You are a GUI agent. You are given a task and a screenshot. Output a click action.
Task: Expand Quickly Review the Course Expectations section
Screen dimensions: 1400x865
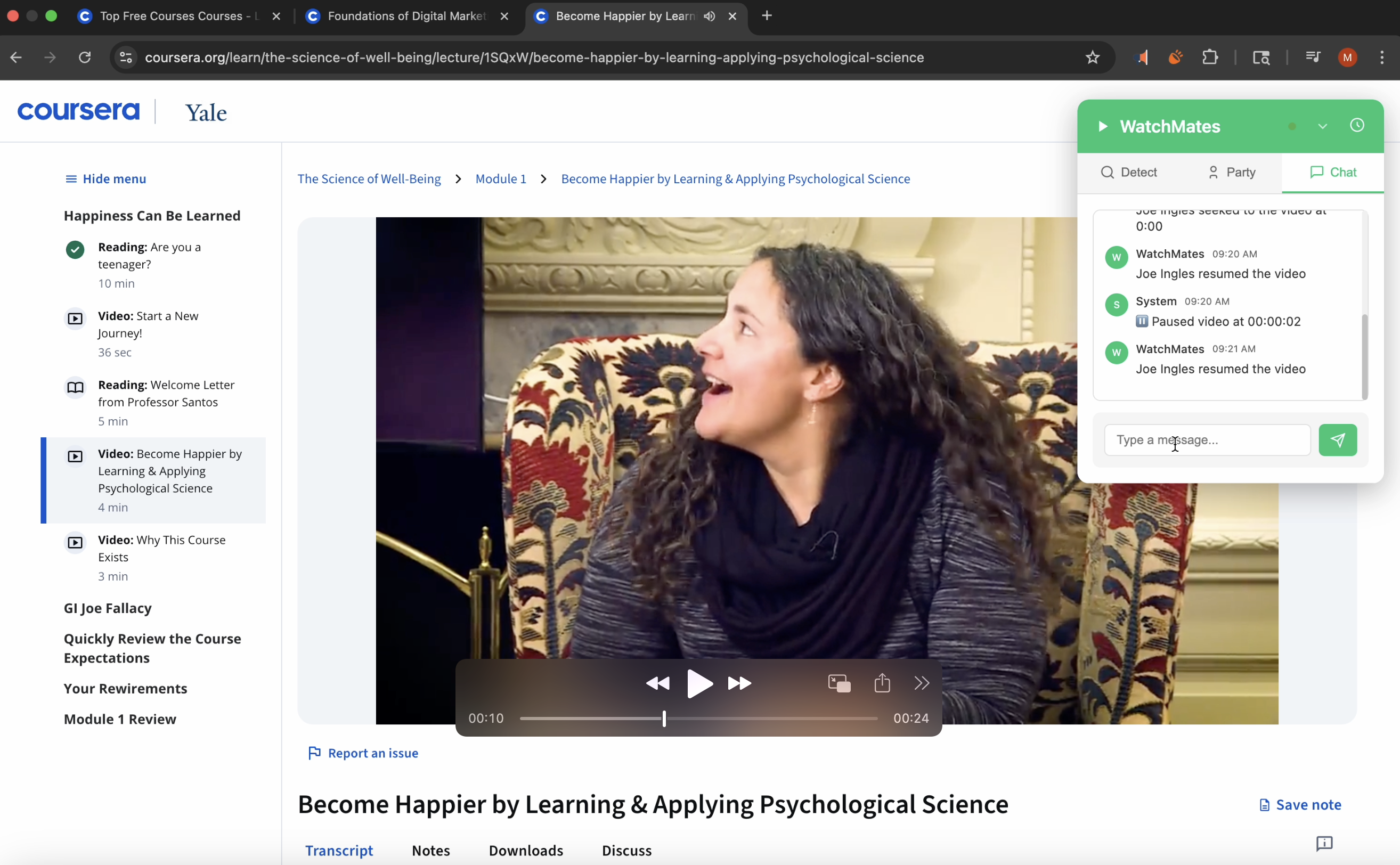[x=152, y=648]
